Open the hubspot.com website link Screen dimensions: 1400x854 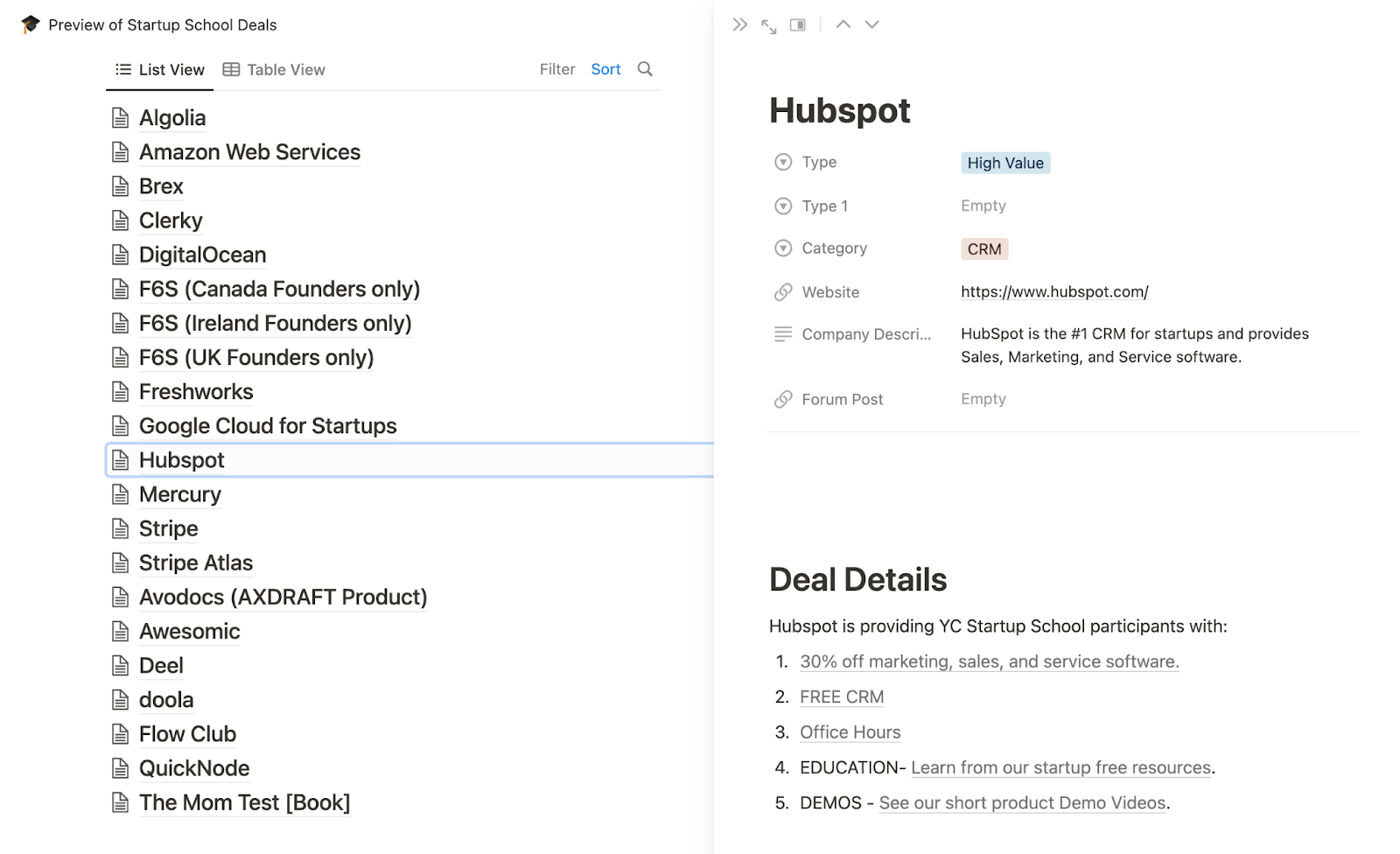click(x=1054, y=292)
